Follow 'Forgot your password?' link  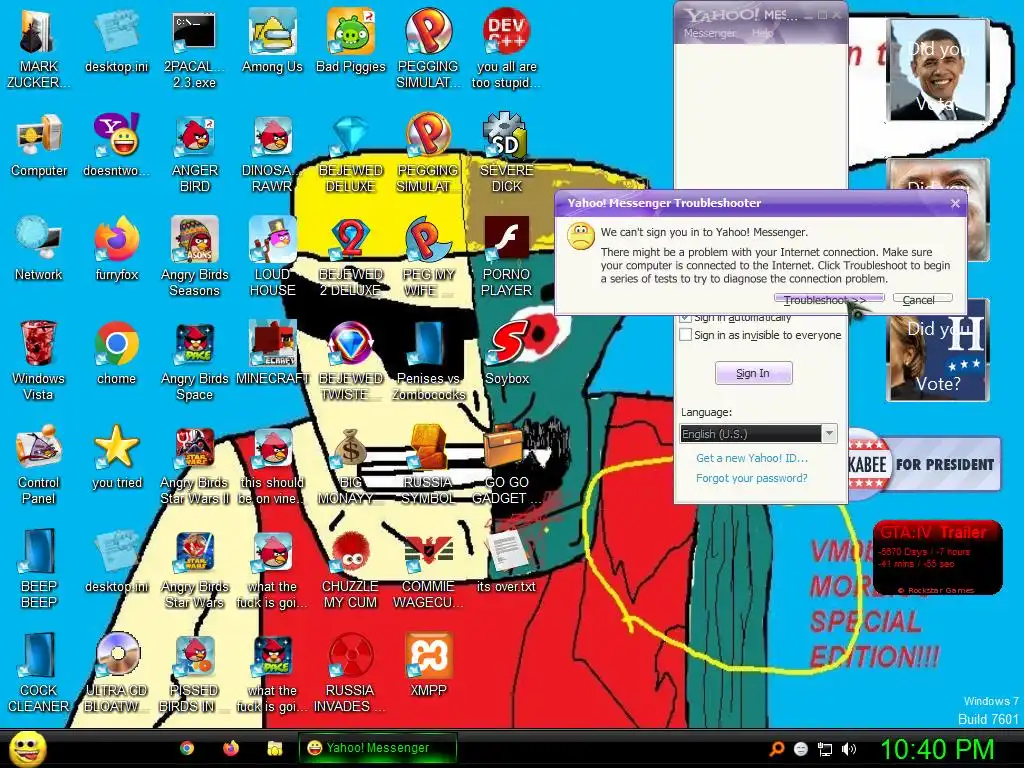[x=752, y=478]
